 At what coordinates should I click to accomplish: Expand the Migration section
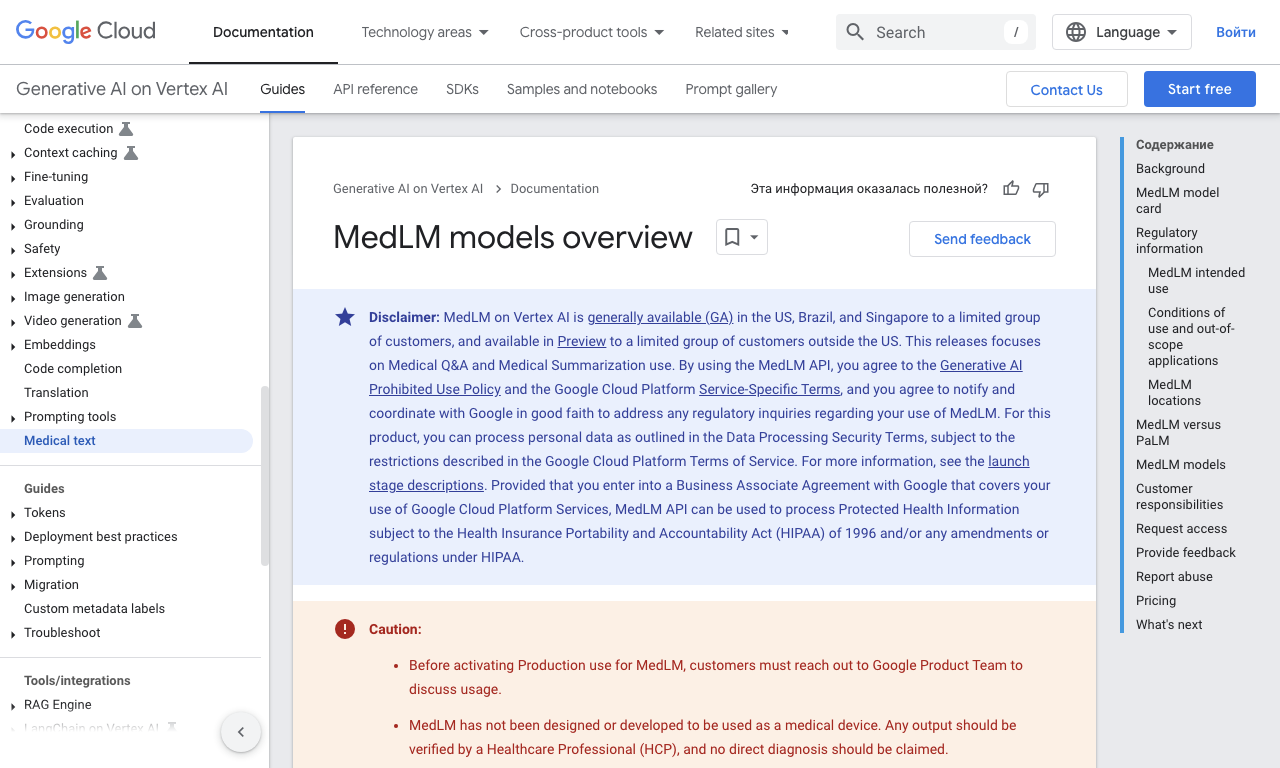pyautogui.click(x=13, y=586)
